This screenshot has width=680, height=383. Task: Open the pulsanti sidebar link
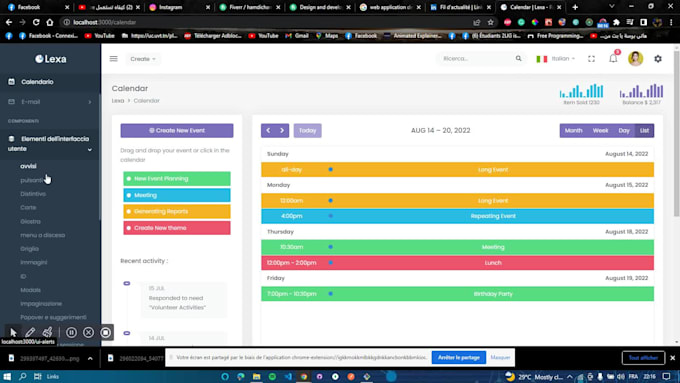pyautogui.click(x=32, y=180)
